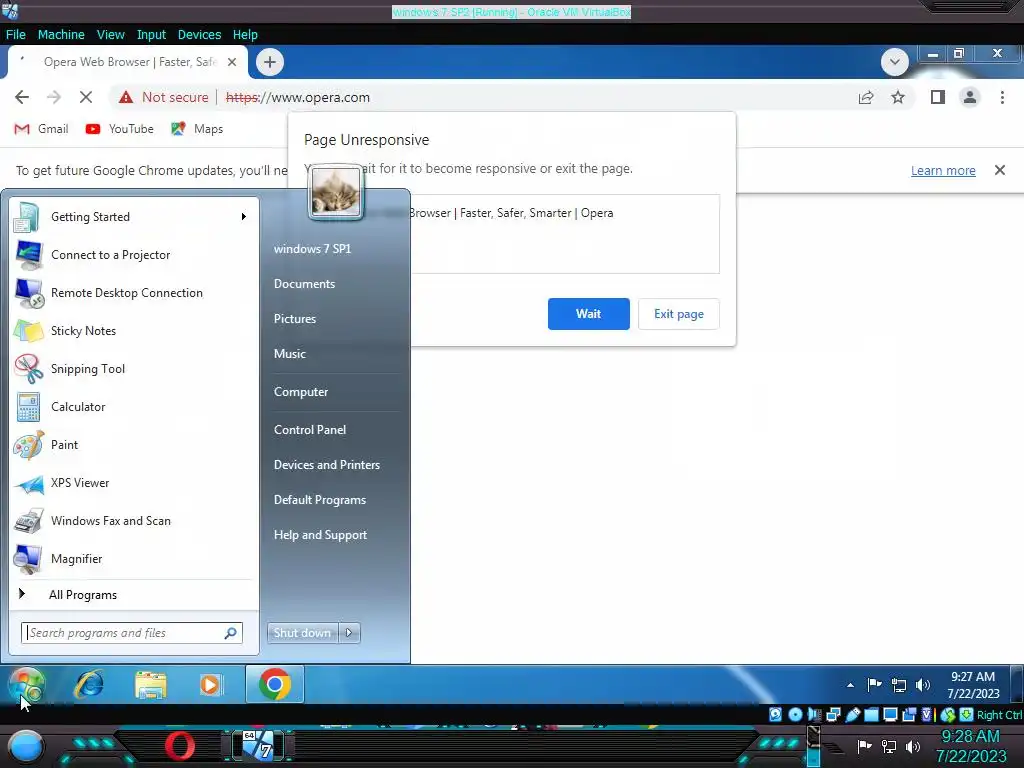1024x768 pixels.
Task: Stop loading the page
Action: tap(86, 97)
